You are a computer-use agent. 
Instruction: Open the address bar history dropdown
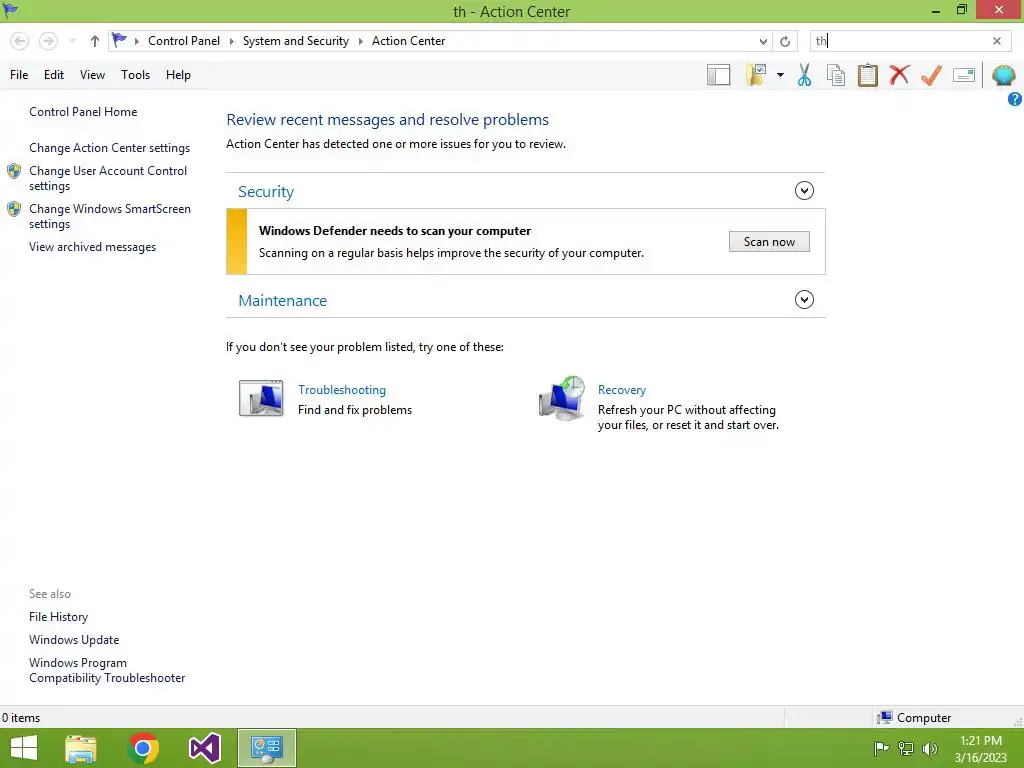763,41
